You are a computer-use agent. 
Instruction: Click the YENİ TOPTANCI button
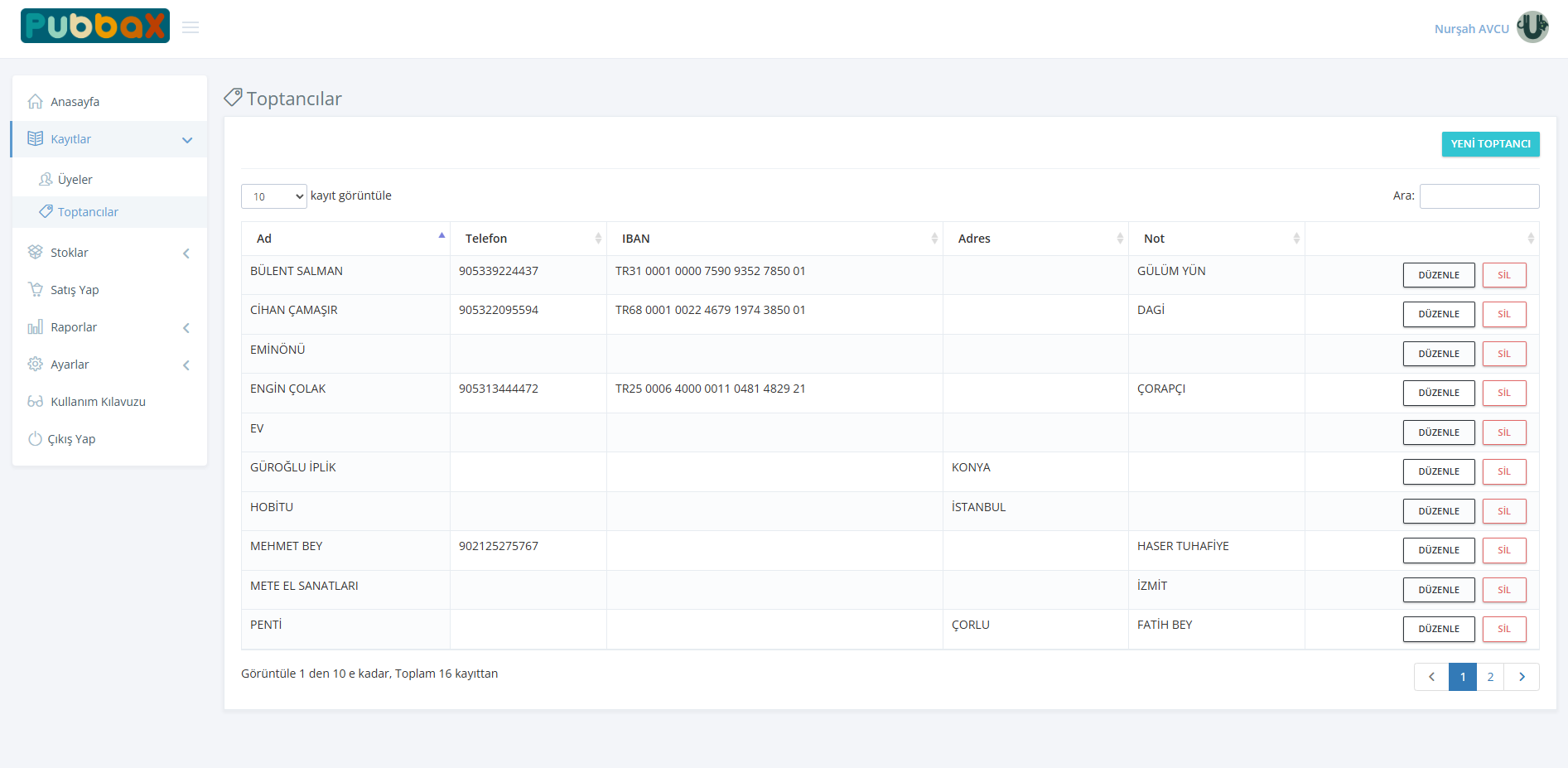point(1490,144)
